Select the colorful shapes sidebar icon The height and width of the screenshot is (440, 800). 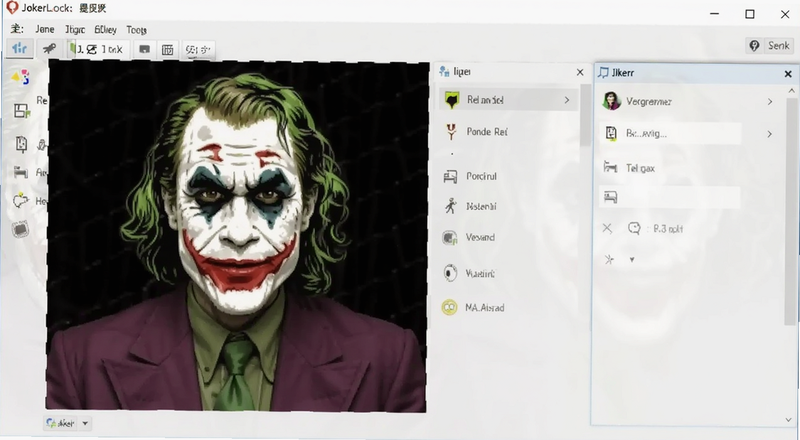point(20,77)
